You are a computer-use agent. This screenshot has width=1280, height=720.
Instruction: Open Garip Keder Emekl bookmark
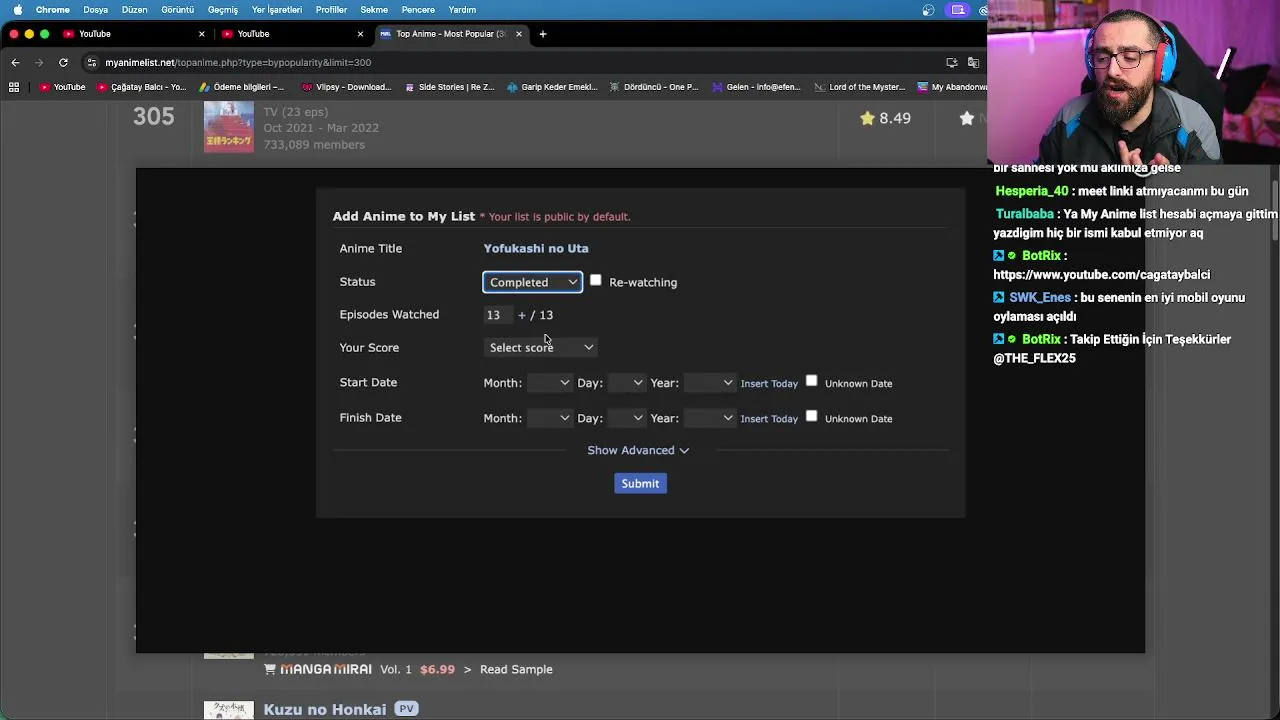pos(552,87)
